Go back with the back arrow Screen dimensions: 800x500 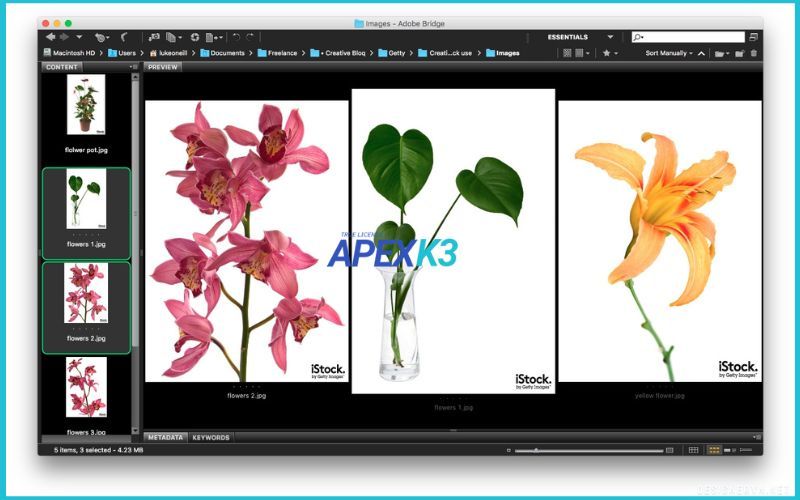[x=50, y=37]
